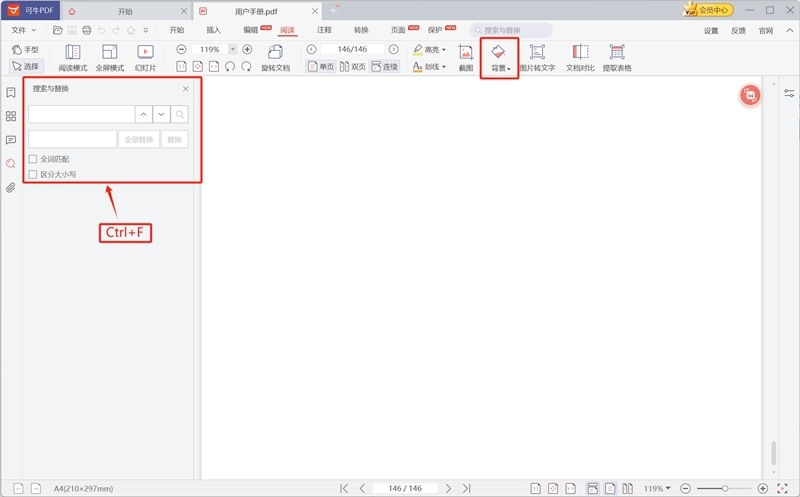Fit width view in ribbon
The height and width of the screenshot is (497, 800).
[x=214, y=66]
